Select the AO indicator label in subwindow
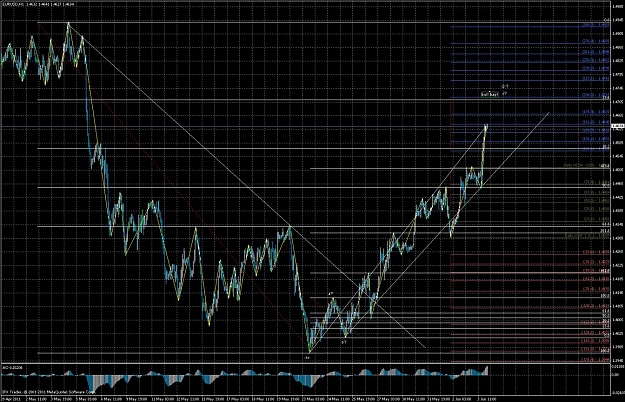The width and height of the screenshot is (625, 402). 11,367
